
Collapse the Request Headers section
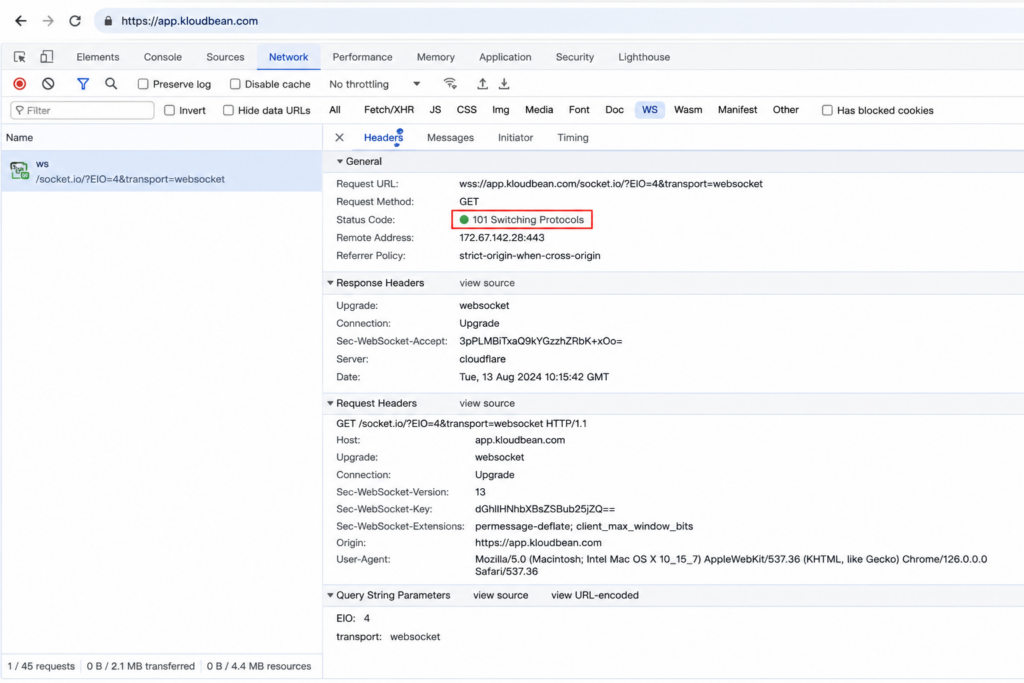click(330, 403)
